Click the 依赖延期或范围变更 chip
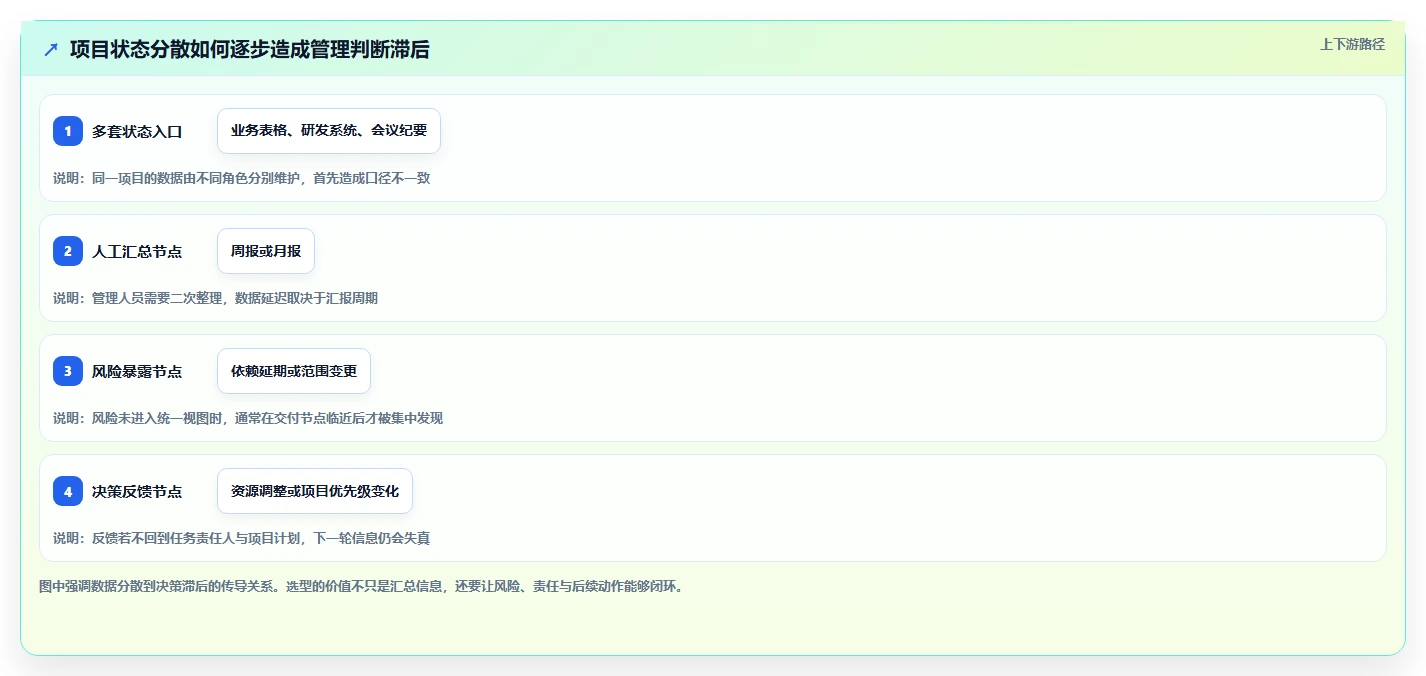1426x676 pixels. pyautogui.click(x=294, y=371)
